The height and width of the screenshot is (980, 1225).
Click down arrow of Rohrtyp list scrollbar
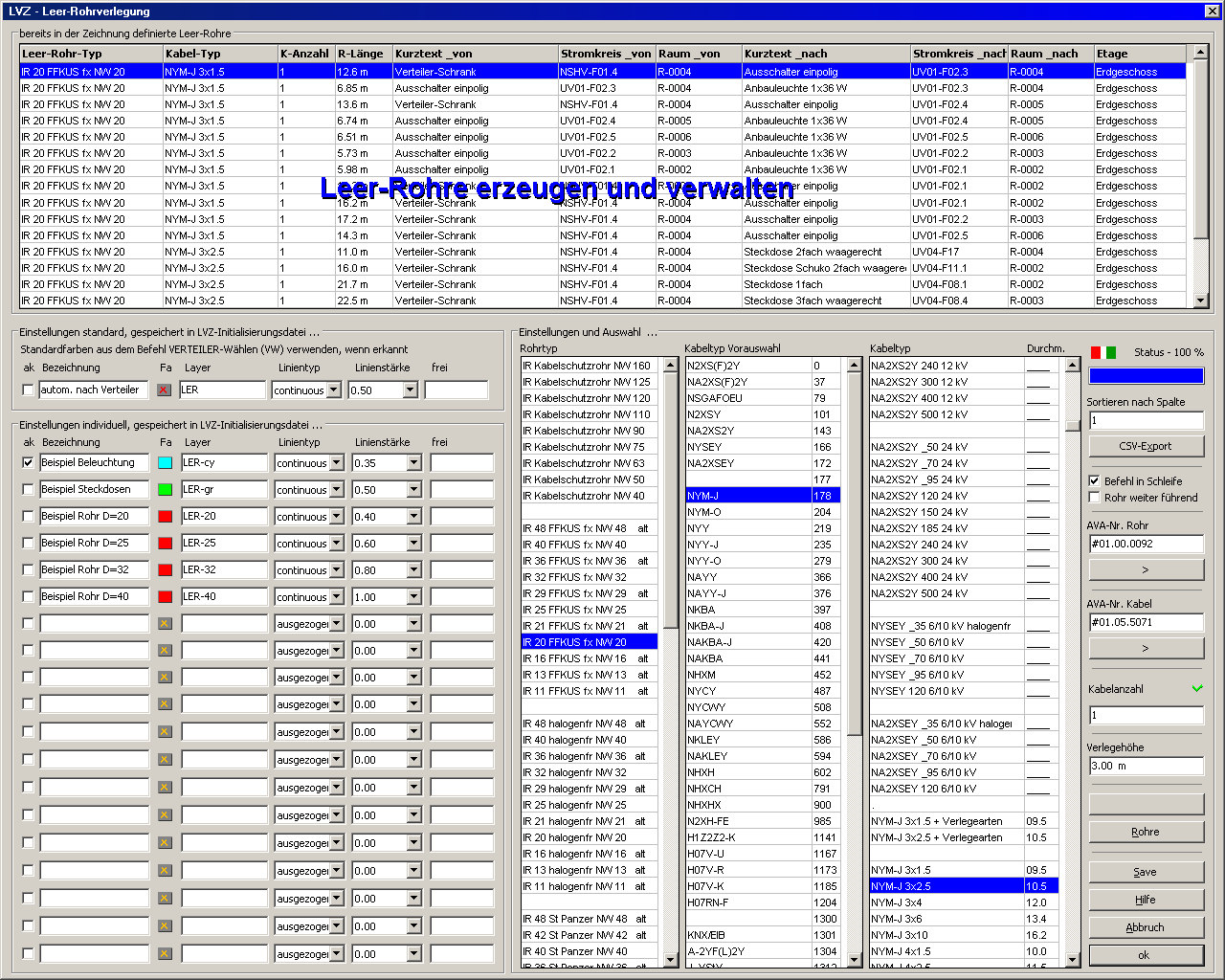click(671, 958)
